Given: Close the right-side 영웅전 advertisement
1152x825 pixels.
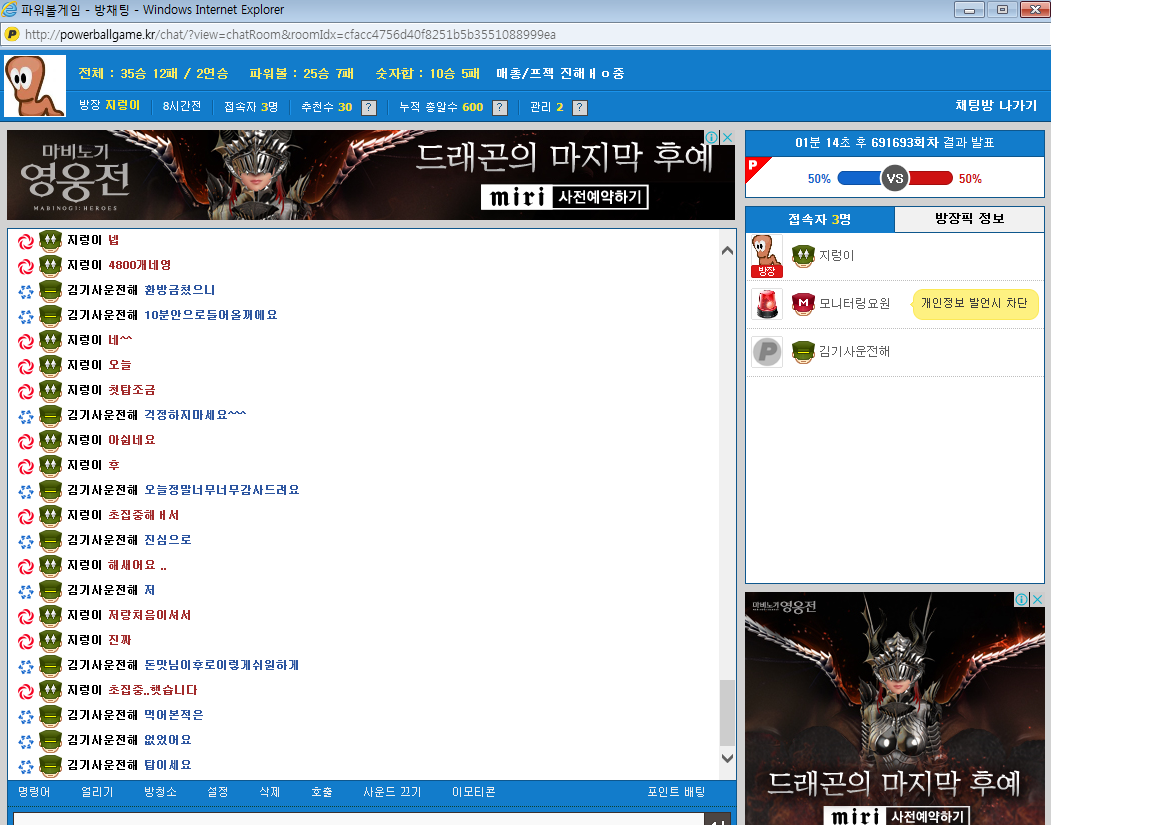Looking at the screenshot, I should tap(1037, 599).
